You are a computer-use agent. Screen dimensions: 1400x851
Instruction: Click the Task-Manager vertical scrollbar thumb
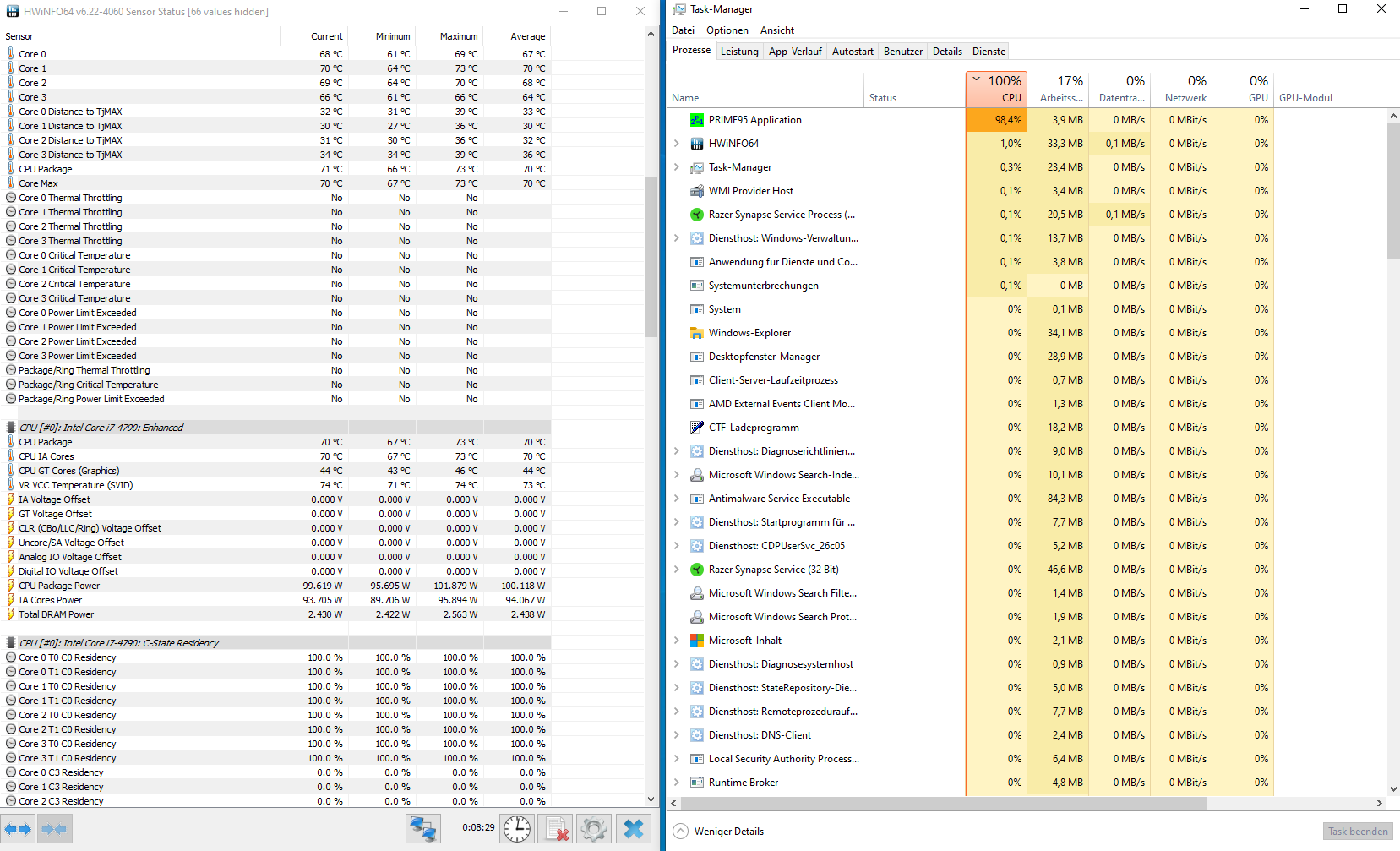pyautogui.click(x=1393, y=191)
